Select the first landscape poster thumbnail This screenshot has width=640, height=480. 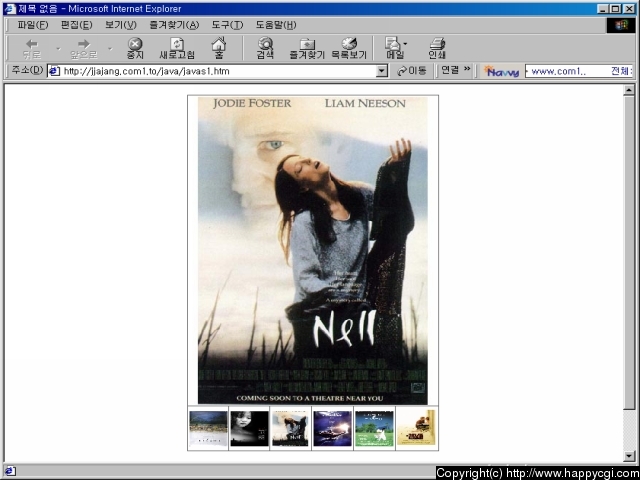point(208,428)
